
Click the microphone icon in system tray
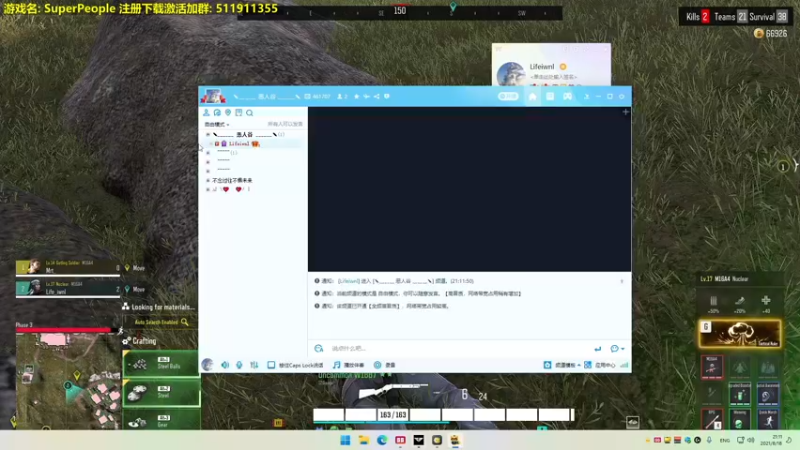click(x=709, y=440)
